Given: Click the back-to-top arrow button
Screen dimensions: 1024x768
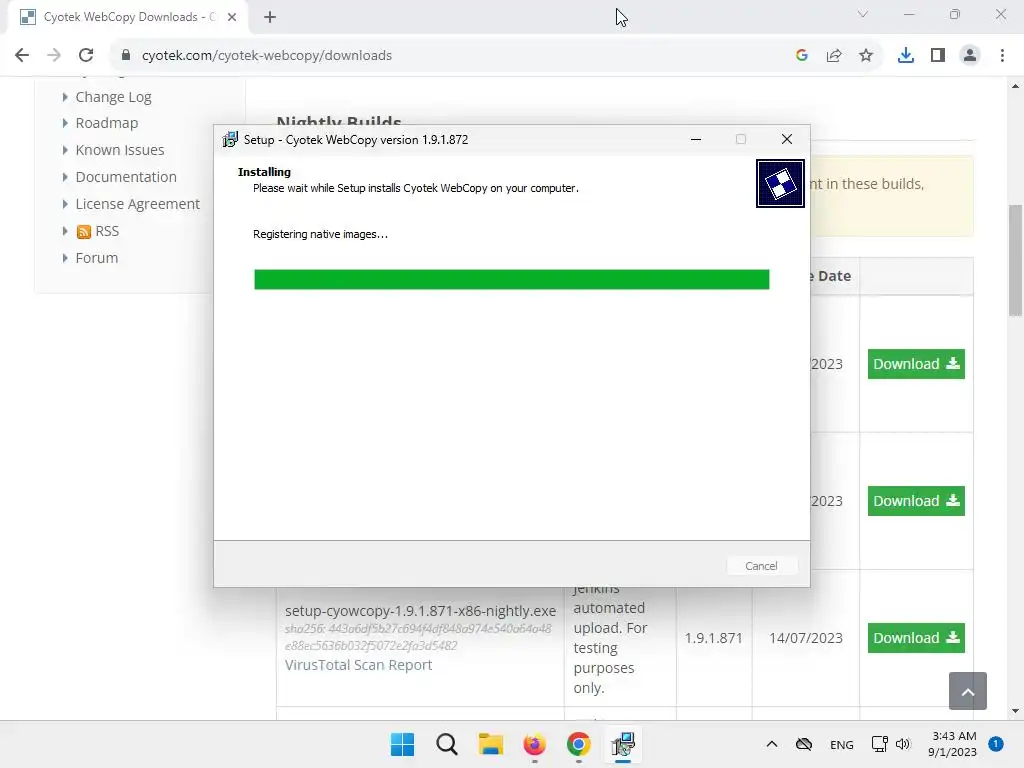Looking at the screenshot, I should pos(968,691).
